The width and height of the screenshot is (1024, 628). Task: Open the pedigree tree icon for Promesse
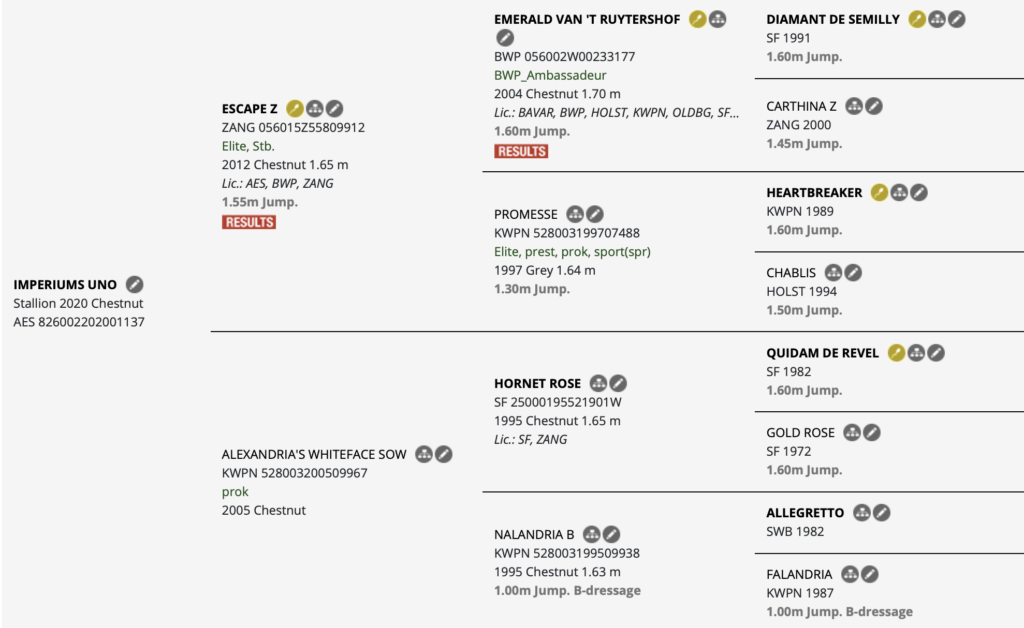[x=575, y=214]
